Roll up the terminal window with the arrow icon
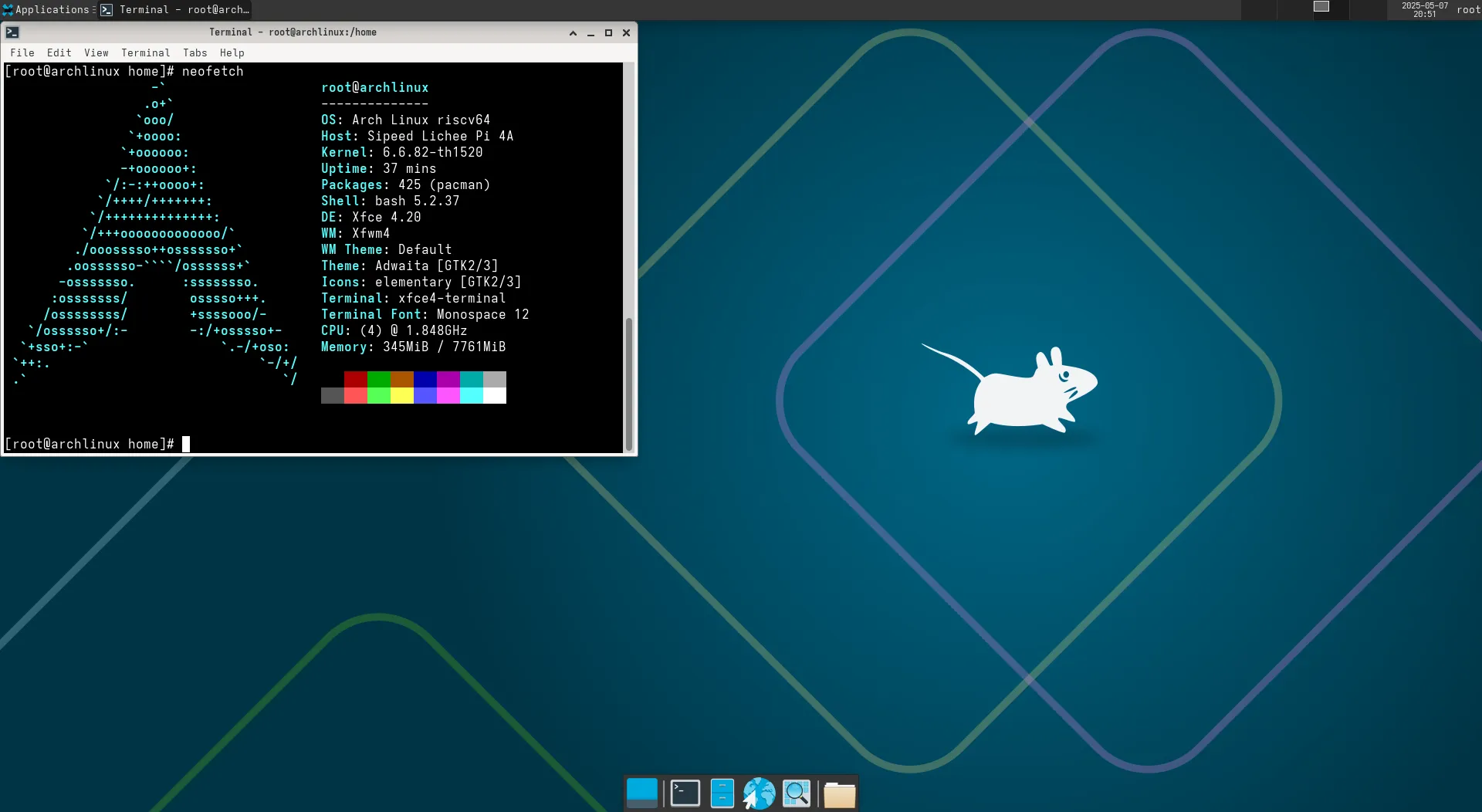The width and height of the screenshot is (1482, 812). 573,33
